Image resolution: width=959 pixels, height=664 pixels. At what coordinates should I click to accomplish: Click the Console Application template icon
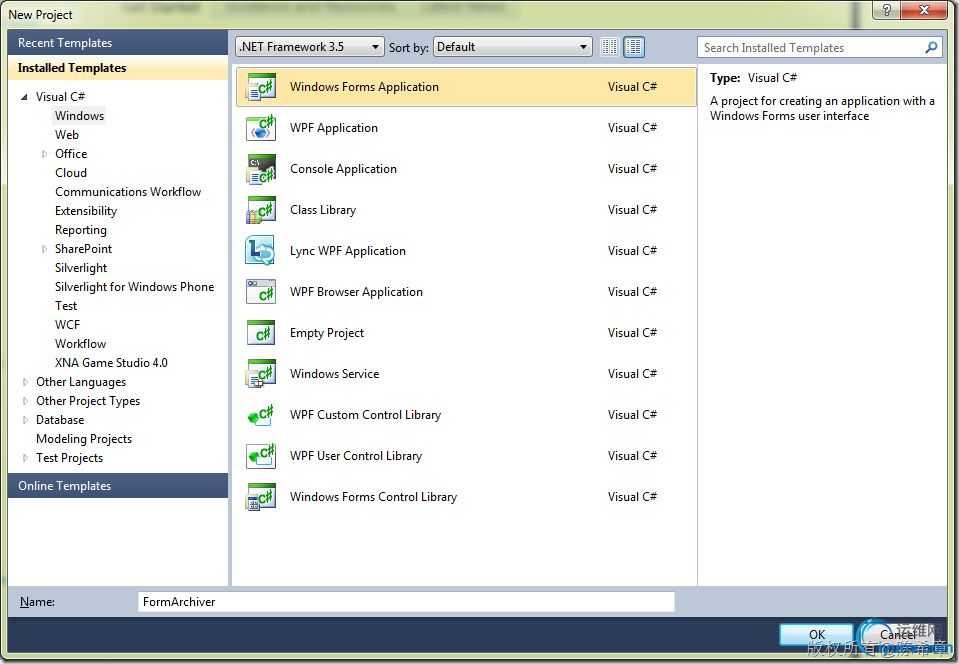coord(261,169)
